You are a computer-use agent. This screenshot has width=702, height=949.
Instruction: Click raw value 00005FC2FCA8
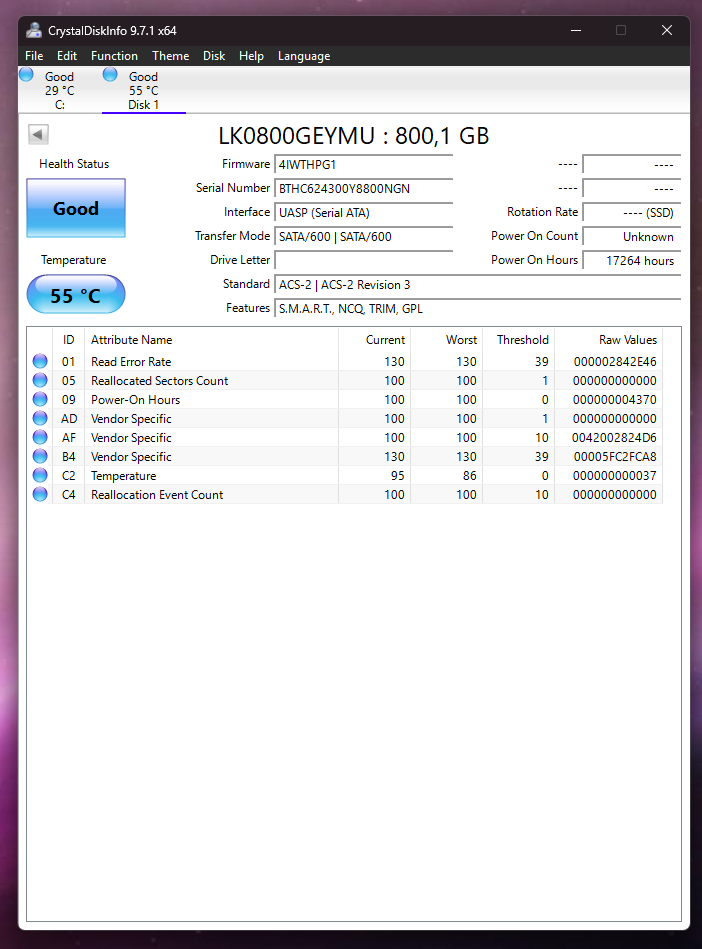(615, 456)
